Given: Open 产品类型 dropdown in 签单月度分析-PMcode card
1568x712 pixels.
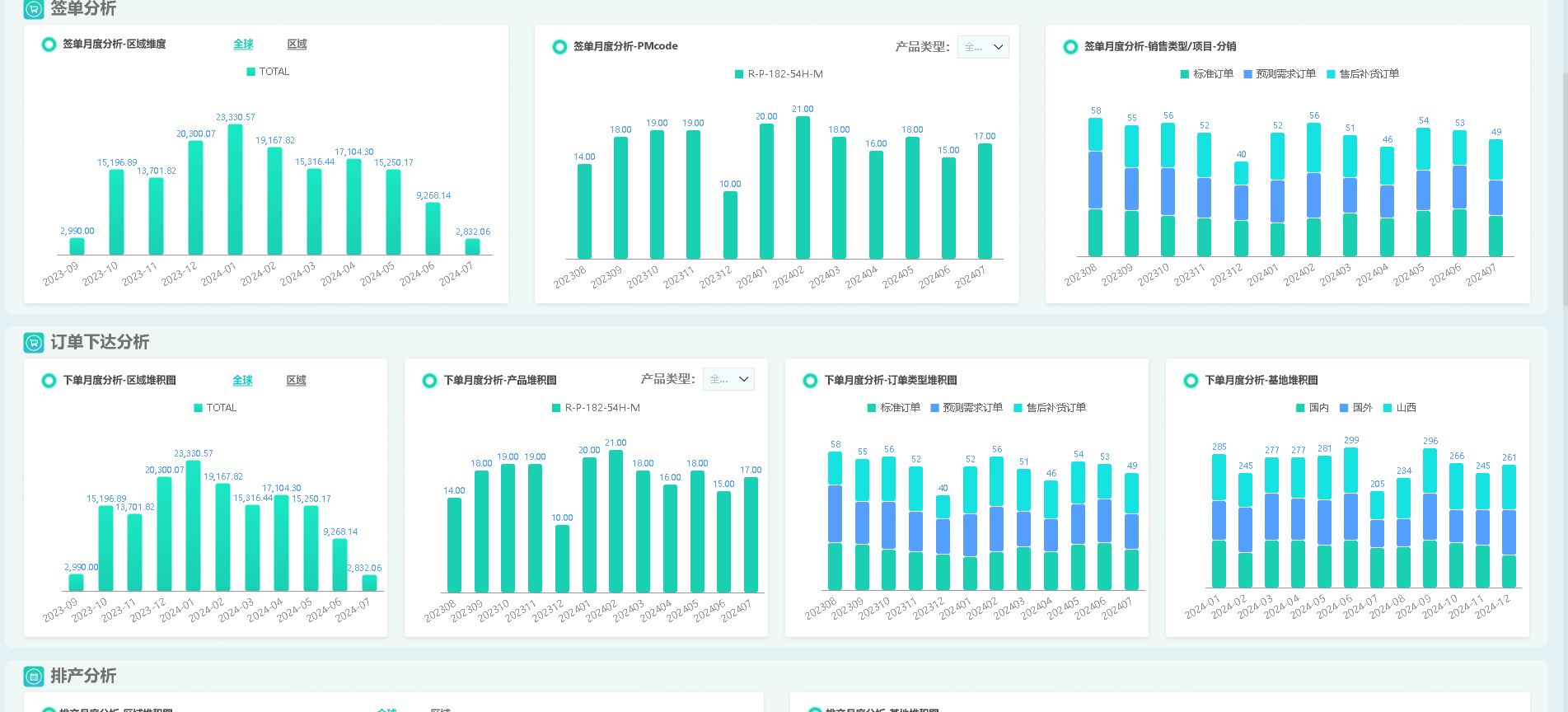Looking at the screenshot, I should coord(983,47).
